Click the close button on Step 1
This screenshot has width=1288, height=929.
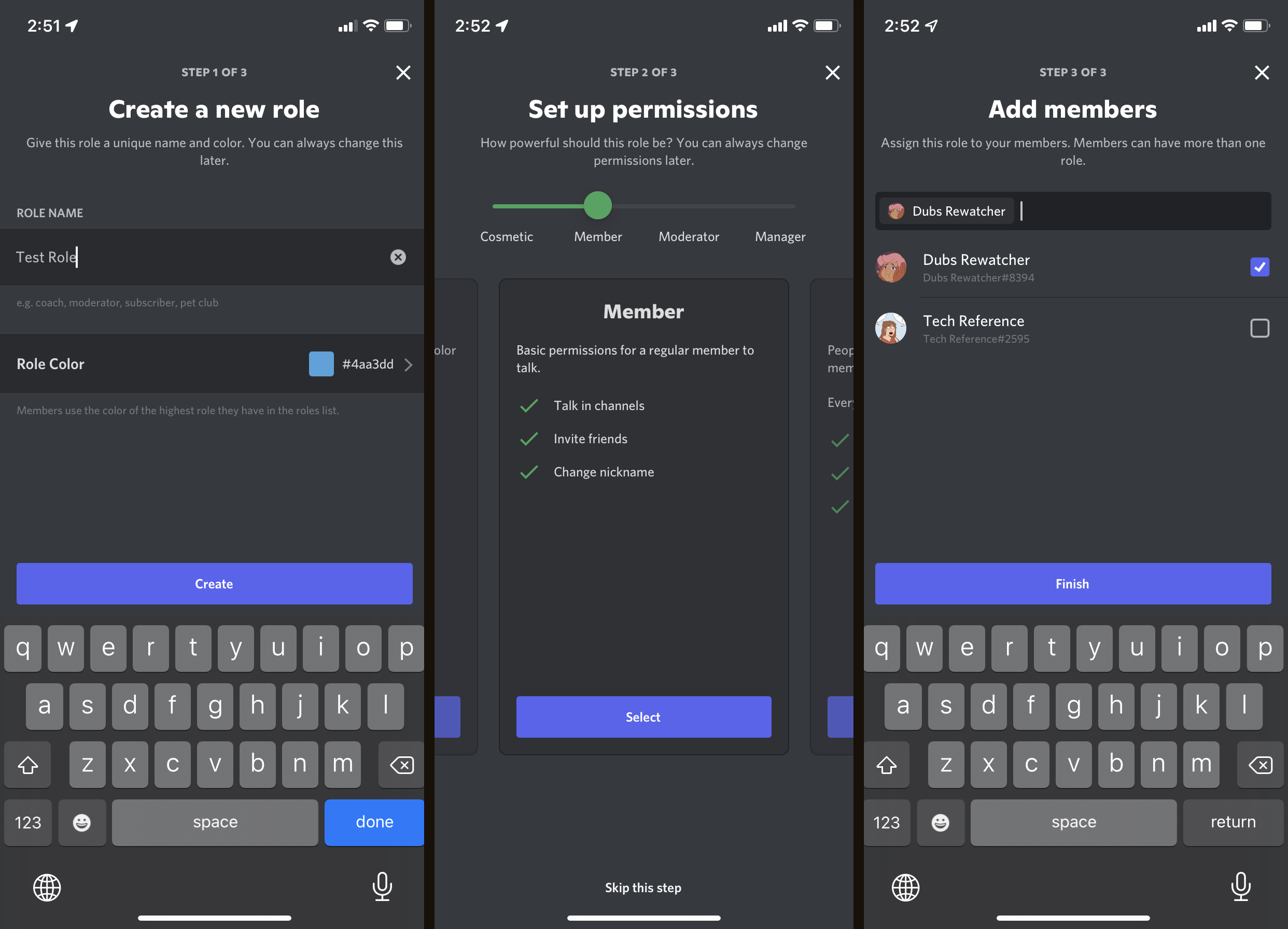click(403, 72)
